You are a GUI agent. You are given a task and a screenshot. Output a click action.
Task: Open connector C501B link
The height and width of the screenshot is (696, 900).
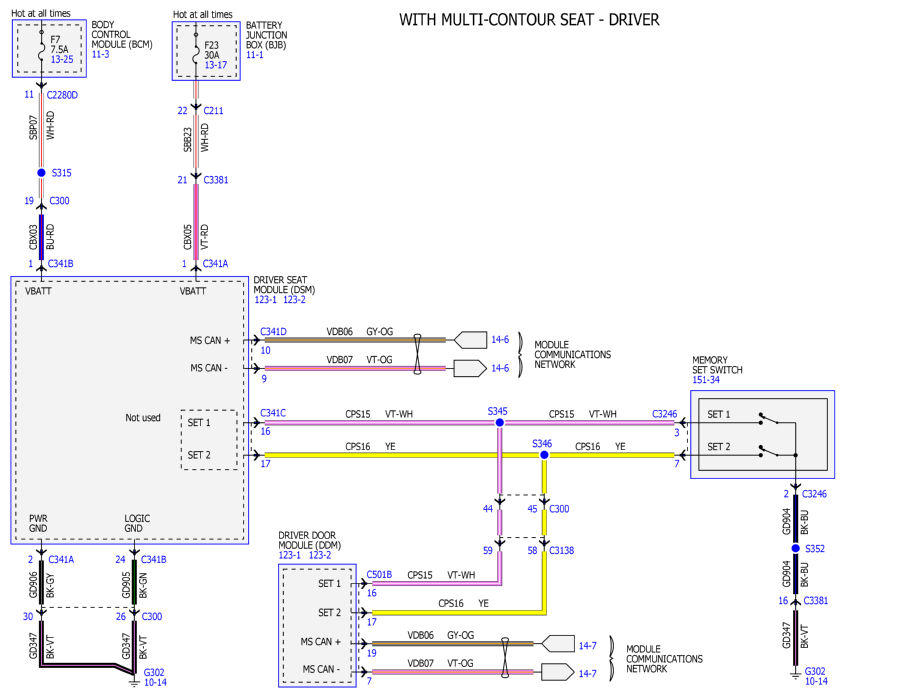click(x=379, y=575)
